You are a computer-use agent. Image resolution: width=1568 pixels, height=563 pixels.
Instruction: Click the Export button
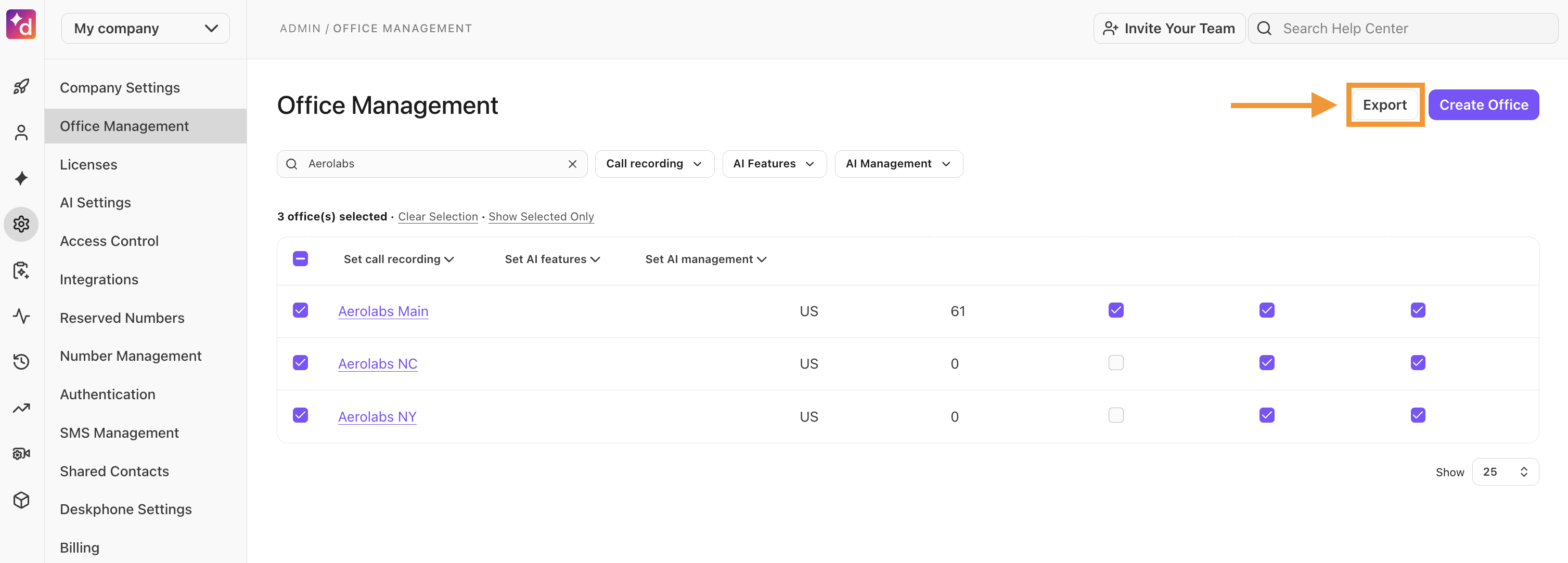1384,105
